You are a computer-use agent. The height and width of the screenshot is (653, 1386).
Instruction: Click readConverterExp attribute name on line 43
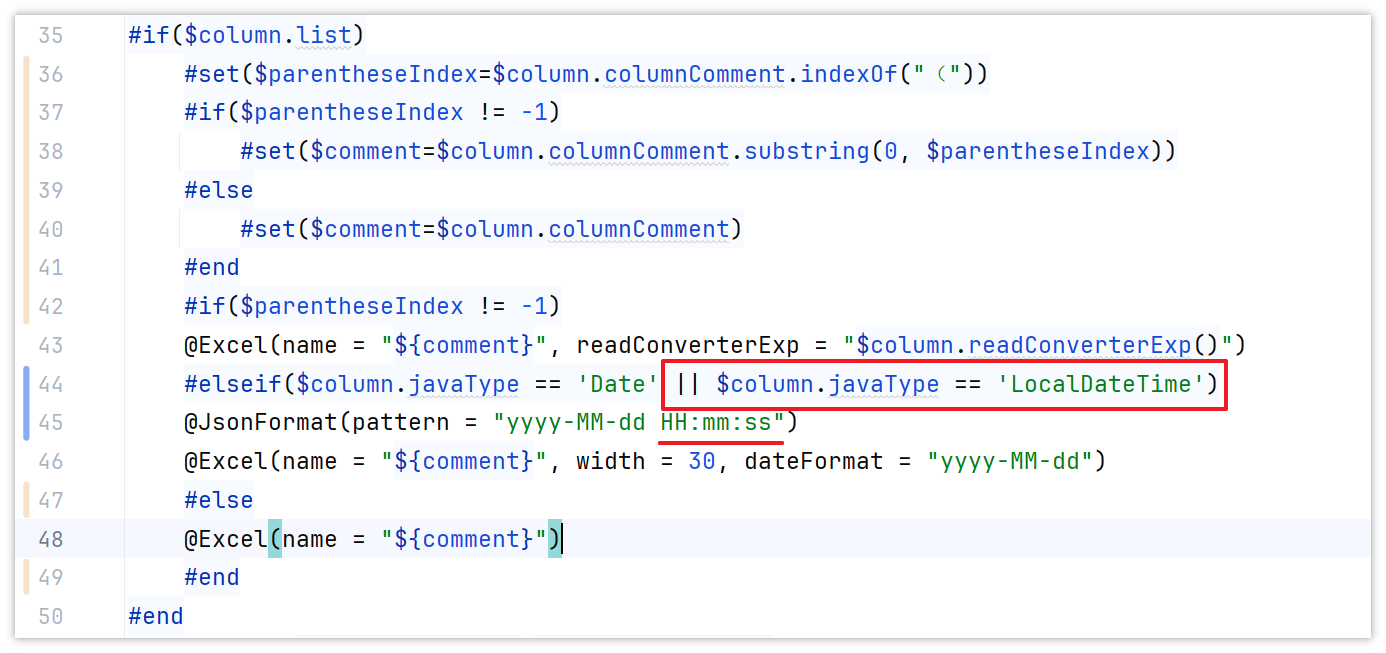pos(688,345)
